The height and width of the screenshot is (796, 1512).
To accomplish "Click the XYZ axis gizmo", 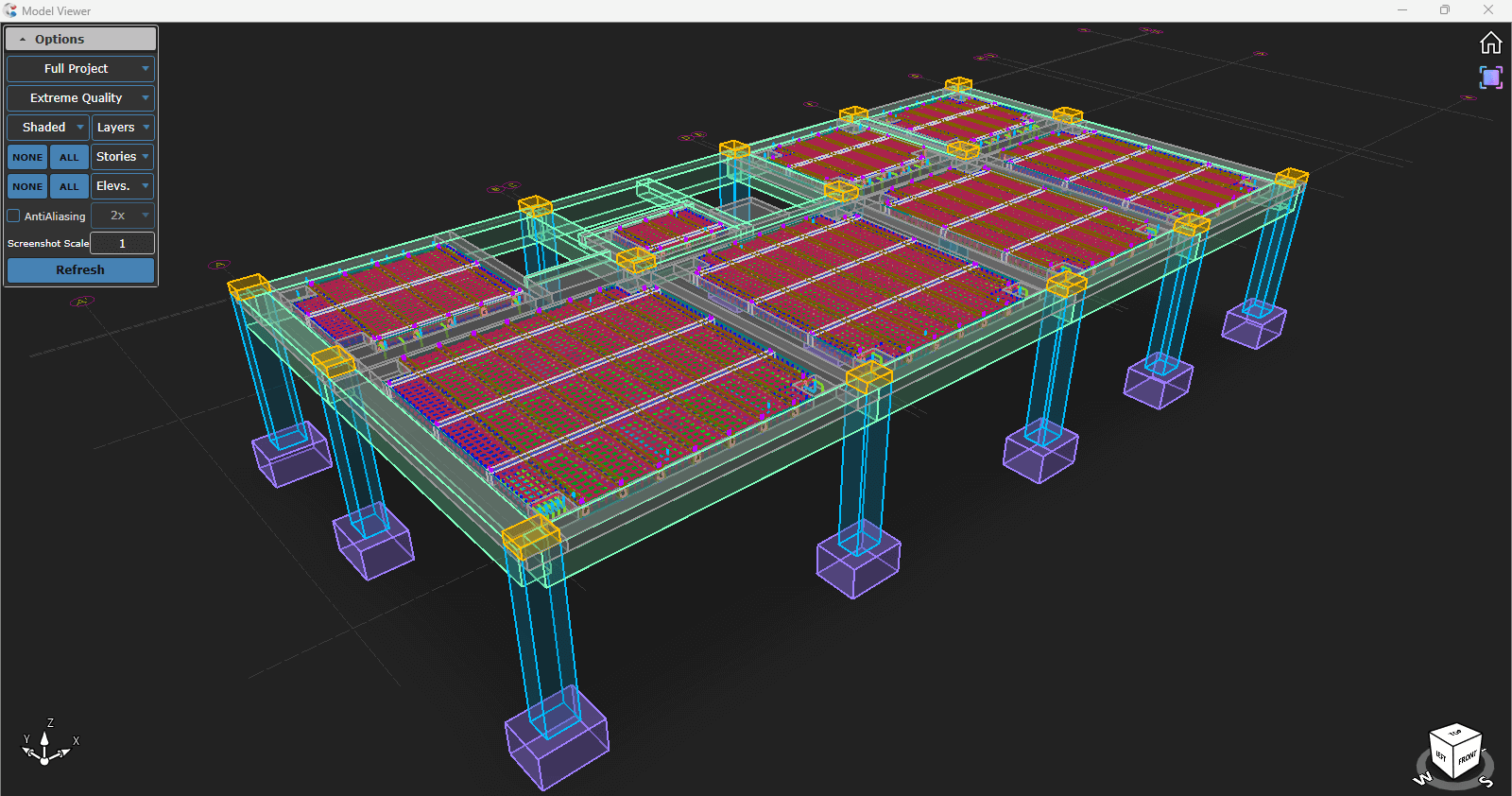I will pyautogui.click(x=45, y=744).
